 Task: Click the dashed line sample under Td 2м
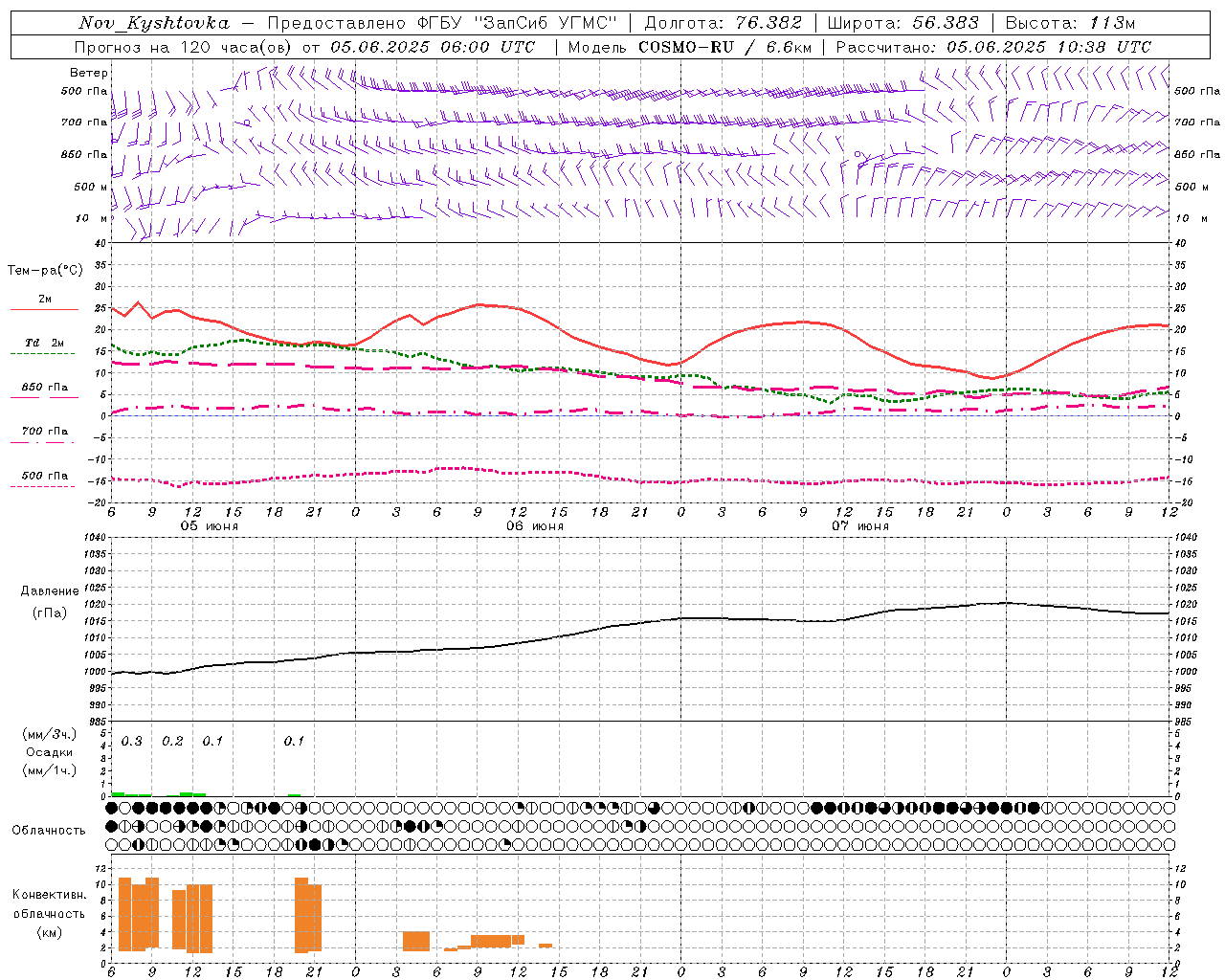click(x=42, y=354)
